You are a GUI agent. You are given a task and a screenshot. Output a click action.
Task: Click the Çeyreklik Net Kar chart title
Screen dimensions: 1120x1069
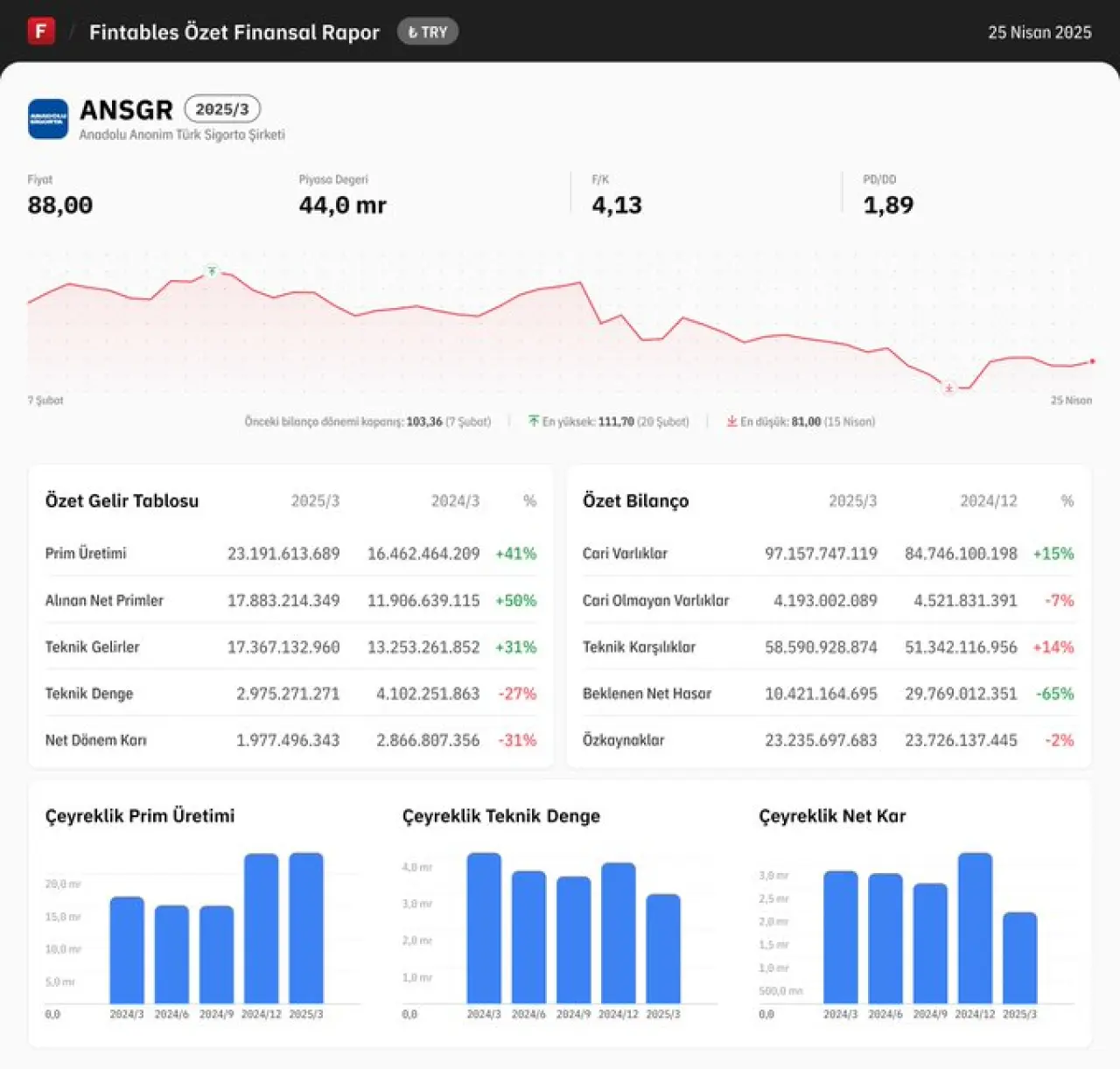(x=832, y=815)
